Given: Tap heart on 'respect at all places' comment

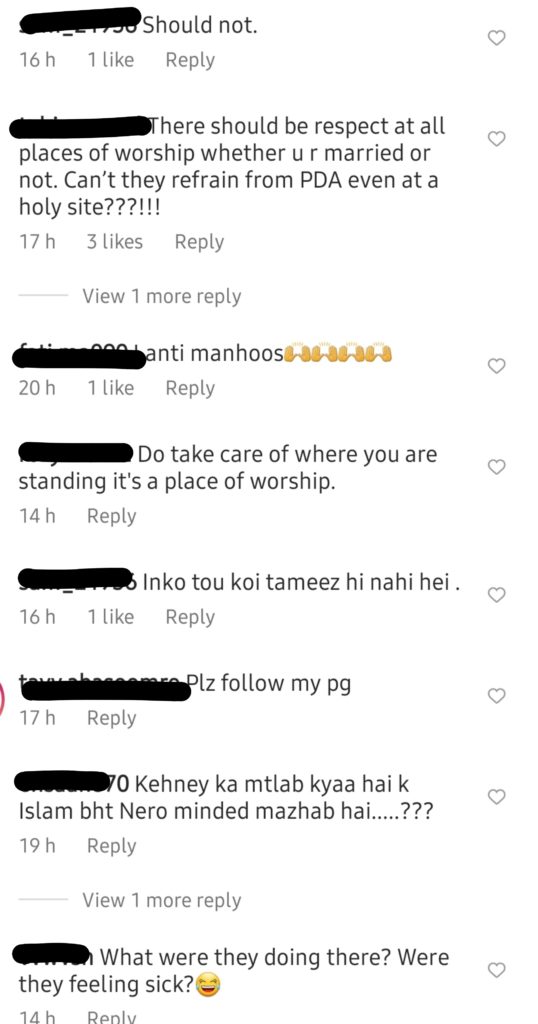Looking at the screenshot, I should click(497, 138).
